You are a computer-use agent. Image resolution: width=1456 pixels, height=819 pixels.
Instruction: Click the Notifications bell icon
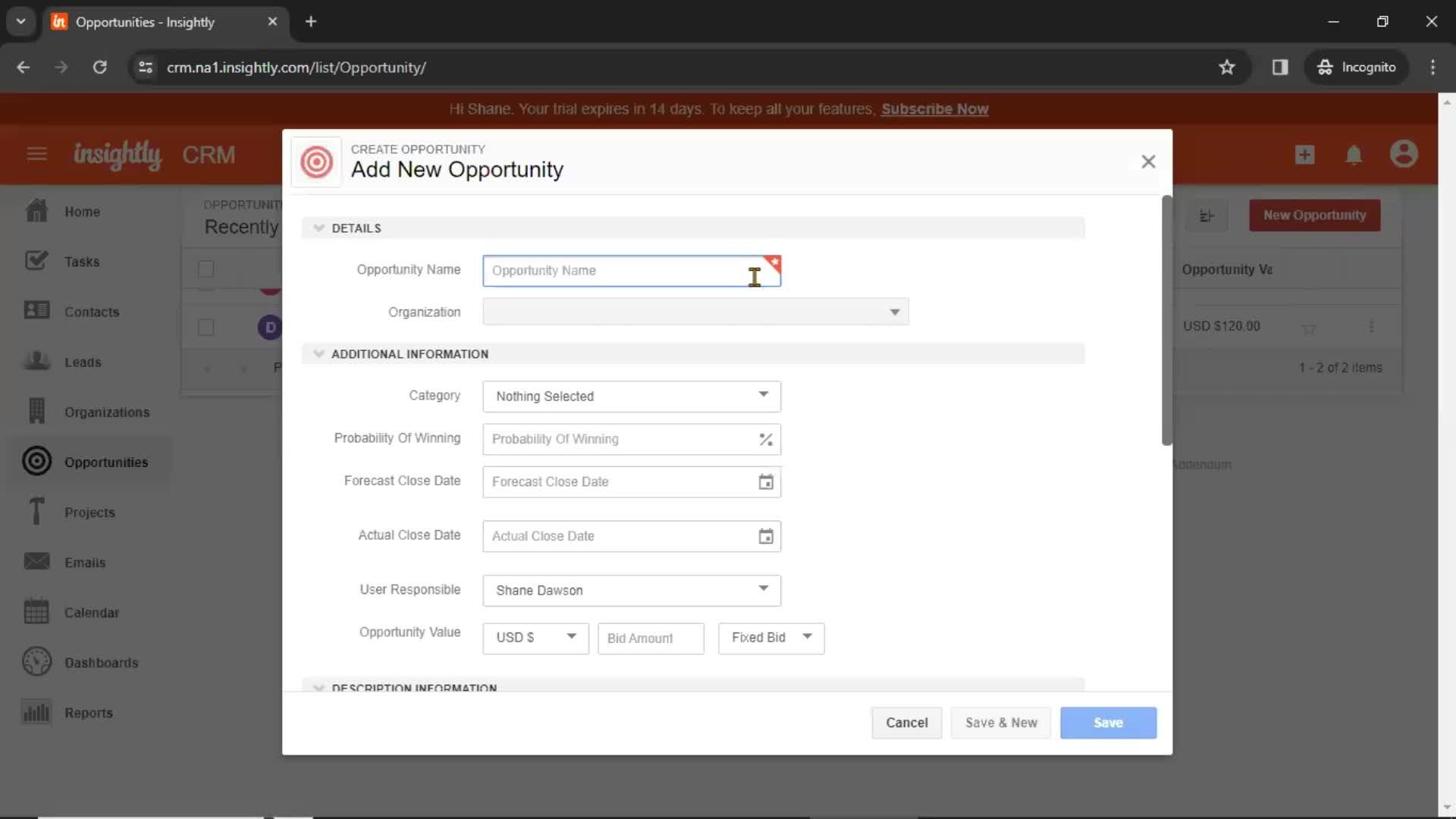pos(1355,155)
